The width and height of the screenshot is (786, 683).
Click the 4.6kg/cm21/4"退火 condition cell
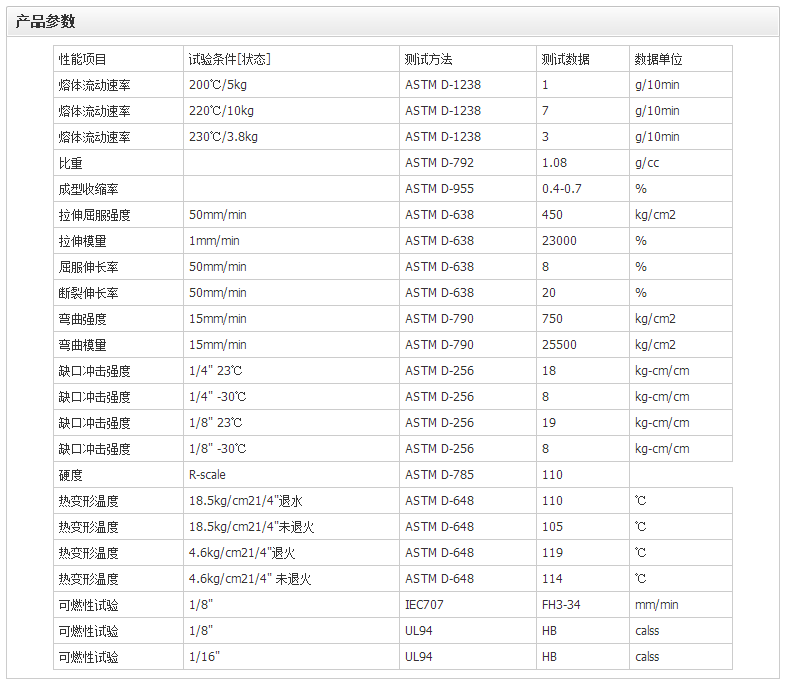click(291, 554)
